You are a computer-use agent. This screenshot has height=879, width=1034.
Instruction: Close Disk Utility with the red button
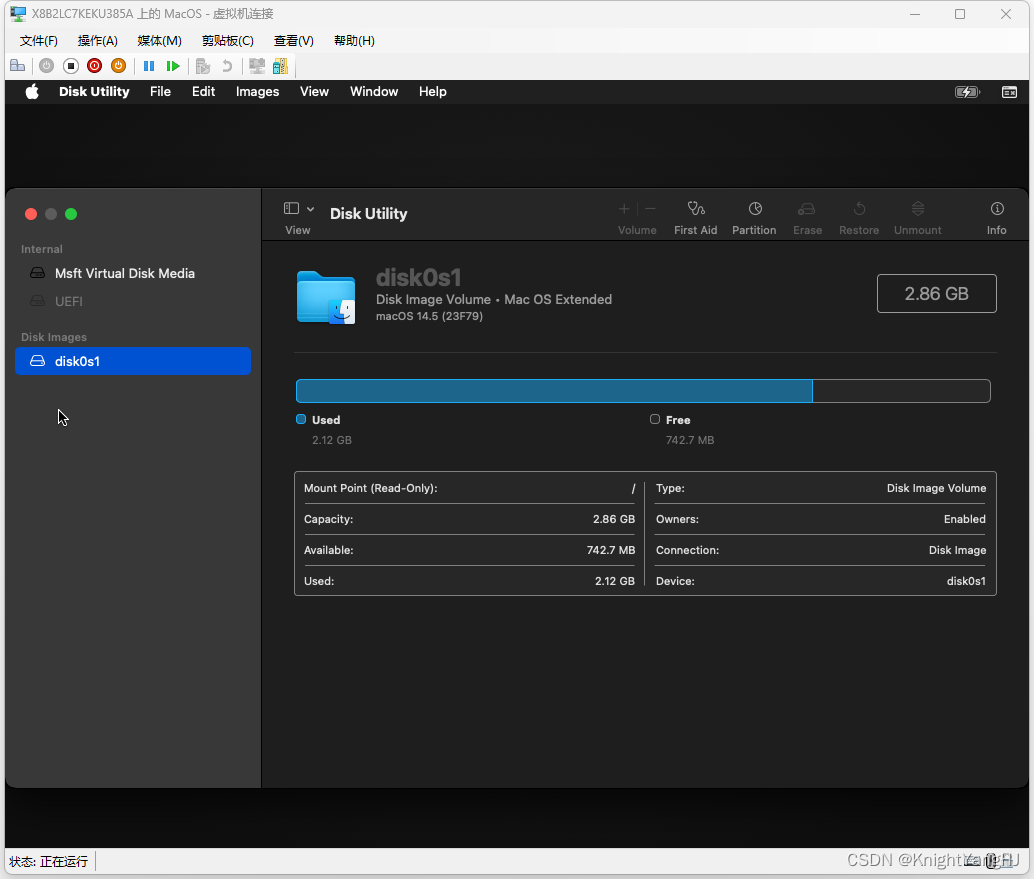click(x=30, y=214)
